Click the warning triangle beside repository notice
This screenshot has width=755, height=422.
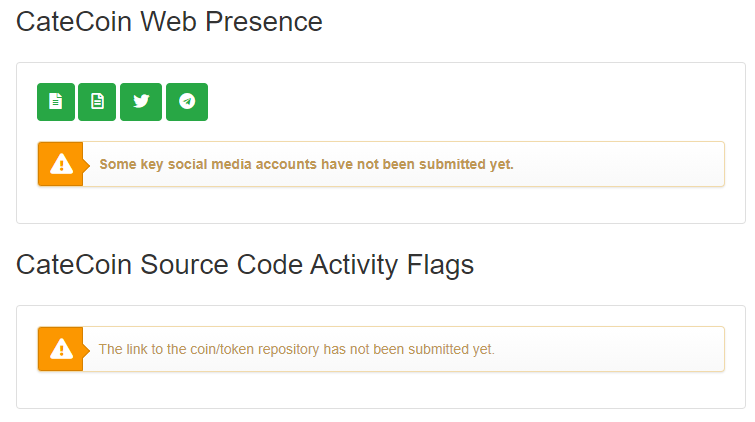click(x=61, y=349)
